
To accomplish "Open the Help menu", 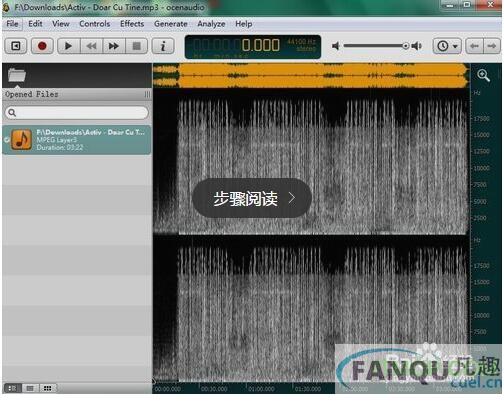I will click(244, 24).
